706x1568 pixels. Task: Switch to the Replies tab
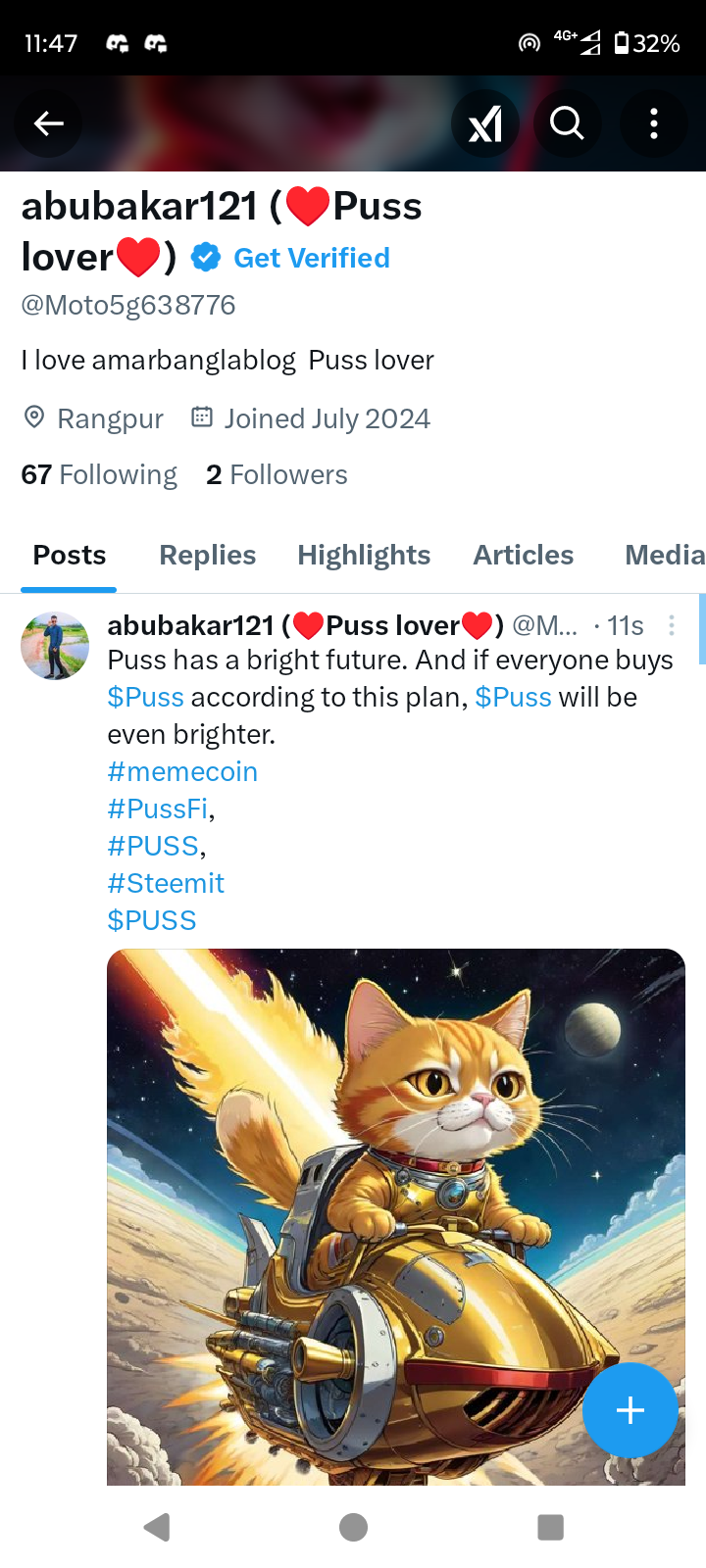(207, 555)
